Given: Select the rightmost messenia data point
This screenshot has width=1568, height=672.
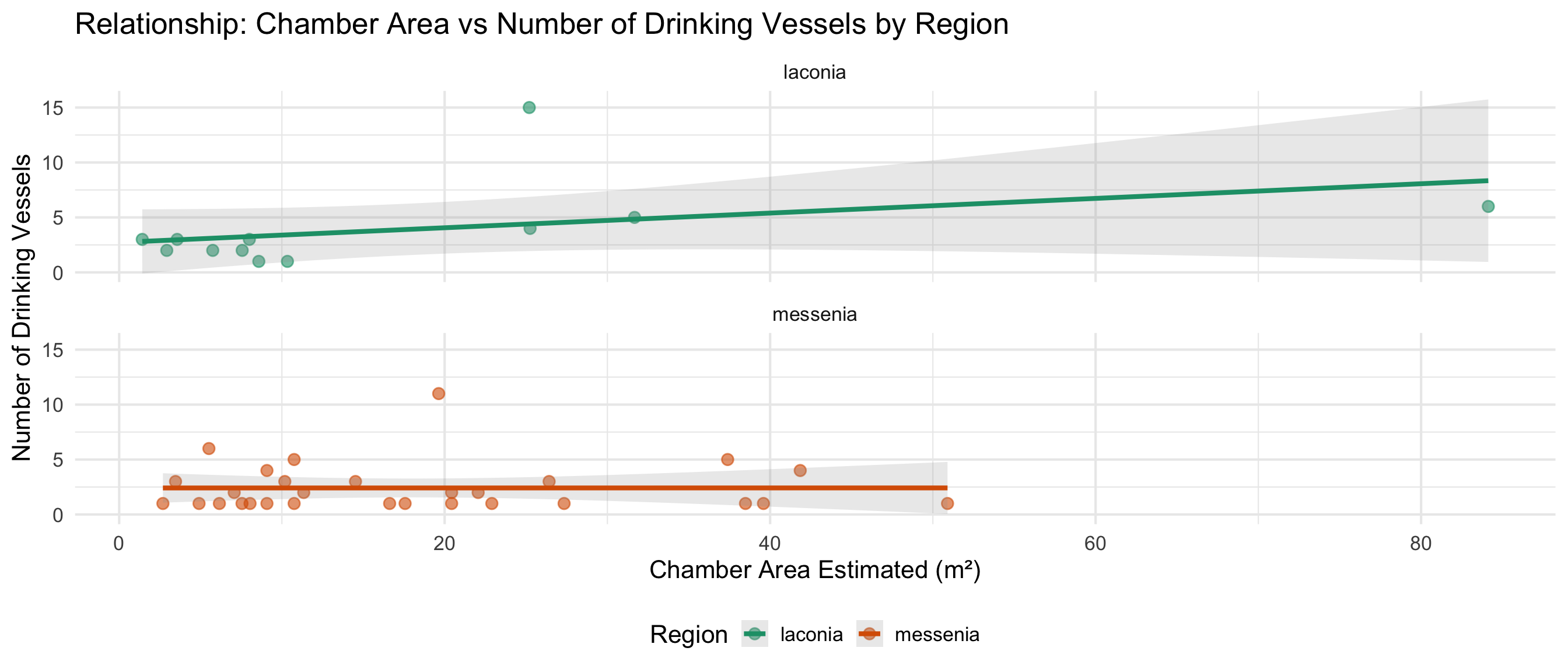Looking at the screenshot, I should click(x=947, y=503).
